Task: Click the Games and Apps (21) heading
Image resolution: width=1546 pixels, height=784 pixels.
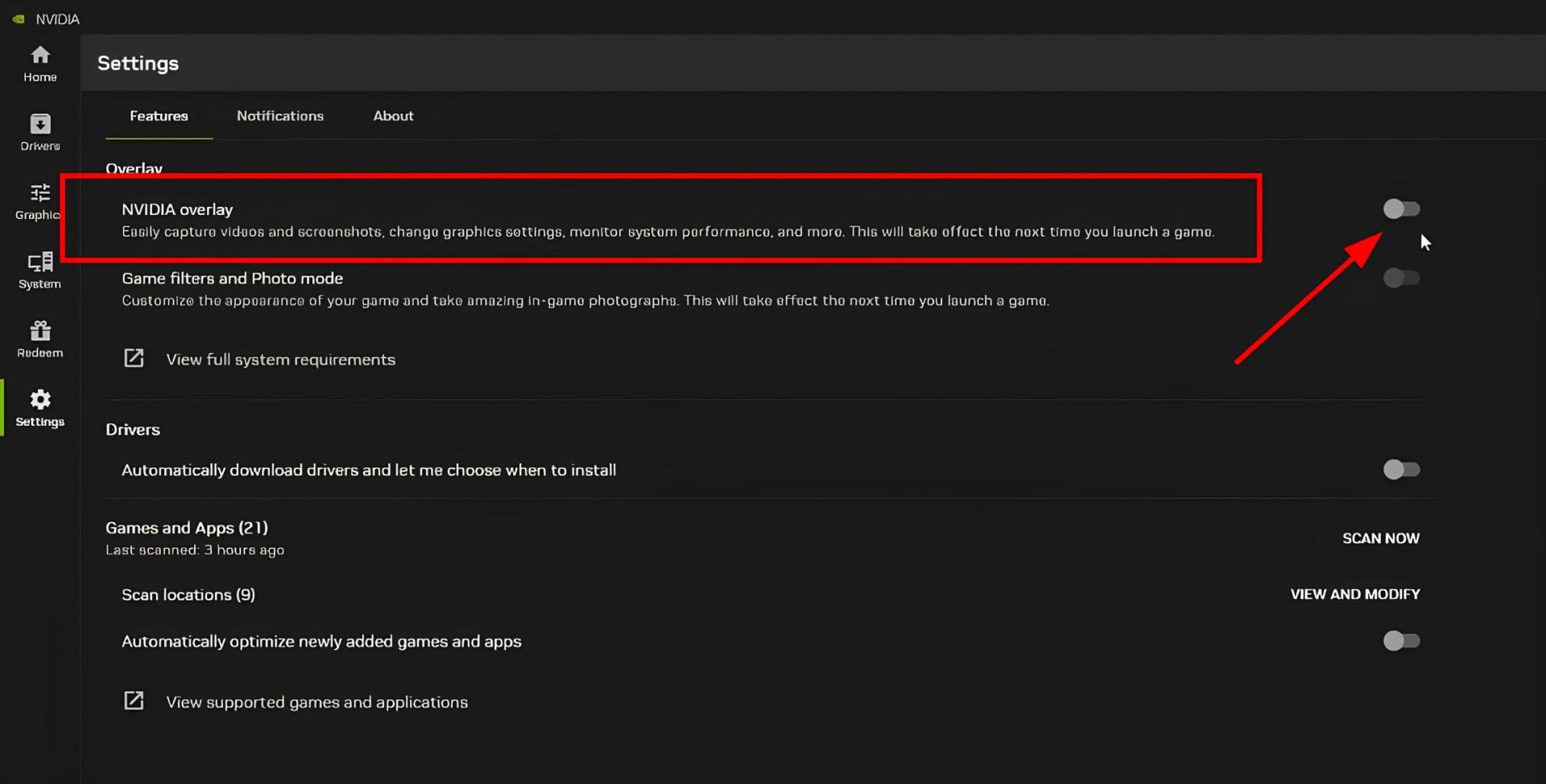Action: click(x=187, y=528)
